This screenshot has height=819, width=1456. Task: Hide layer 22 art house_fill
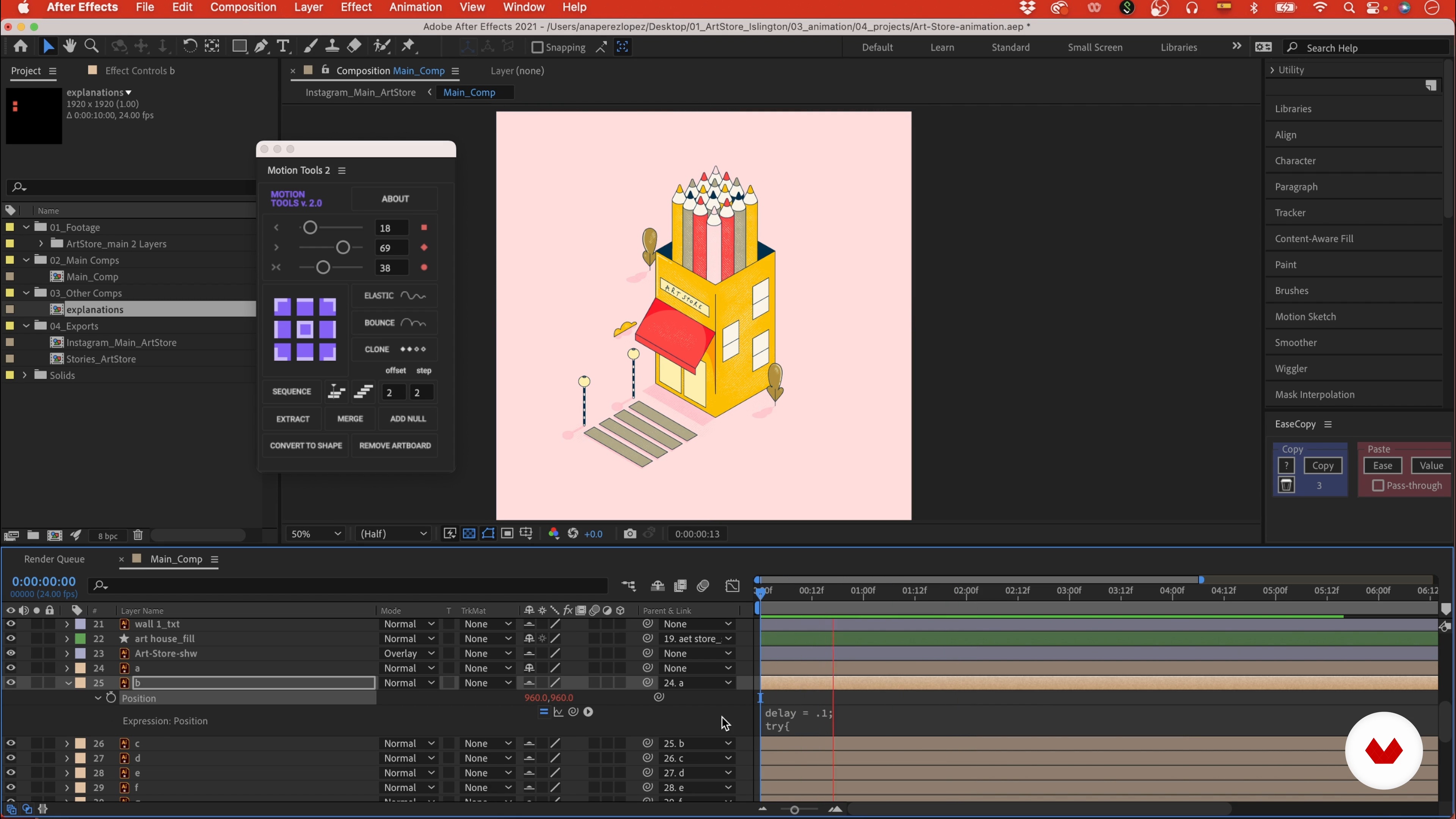[11, 639]
